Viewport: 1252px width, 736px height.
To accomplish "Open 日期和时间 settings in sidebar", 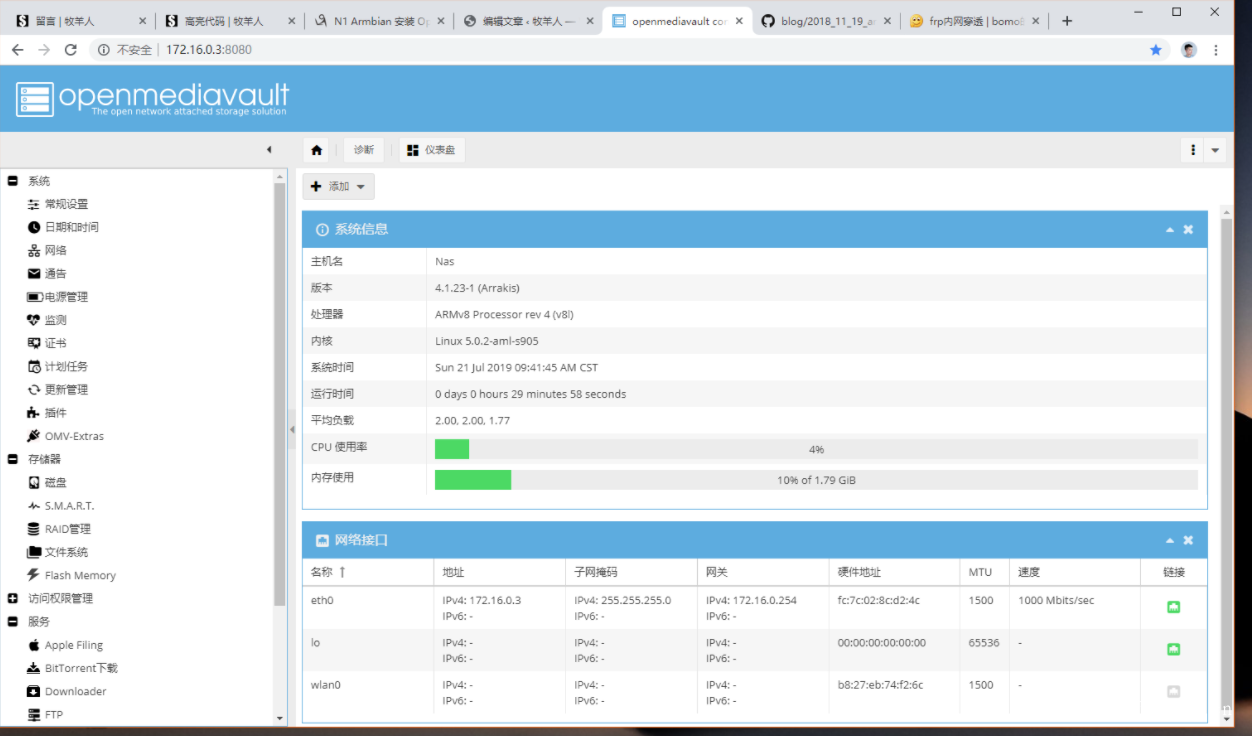I will (71, 227).
